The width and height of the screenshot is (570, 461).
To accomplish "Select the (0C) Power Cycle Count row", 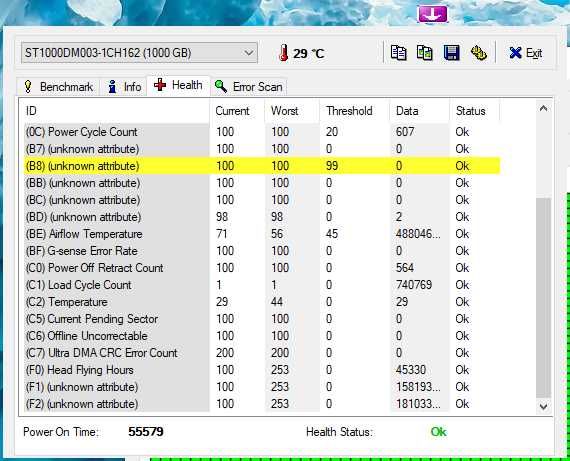I will (262, 132).
